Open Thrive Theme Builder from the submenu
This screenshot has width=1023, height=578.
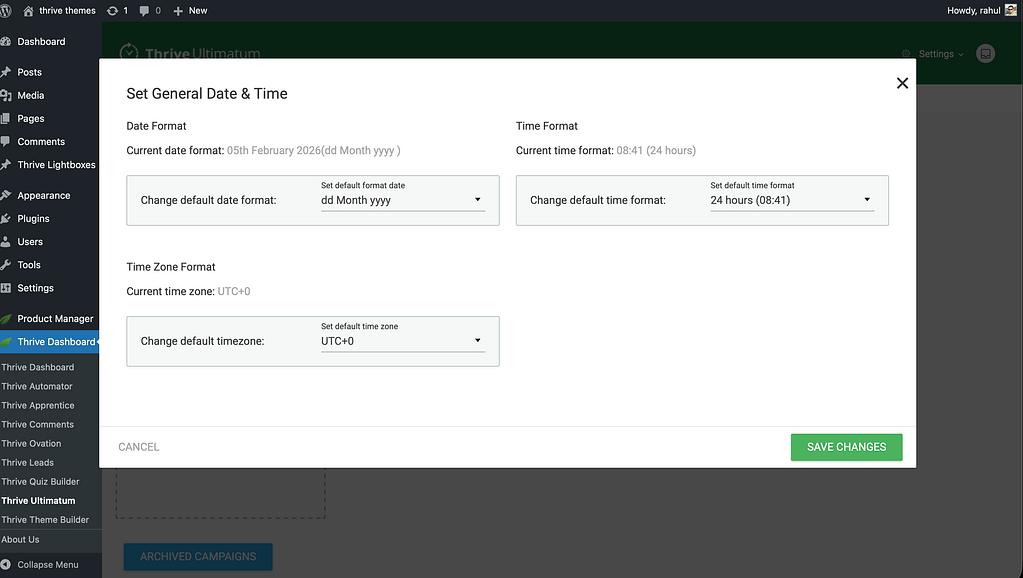point(45,519)
